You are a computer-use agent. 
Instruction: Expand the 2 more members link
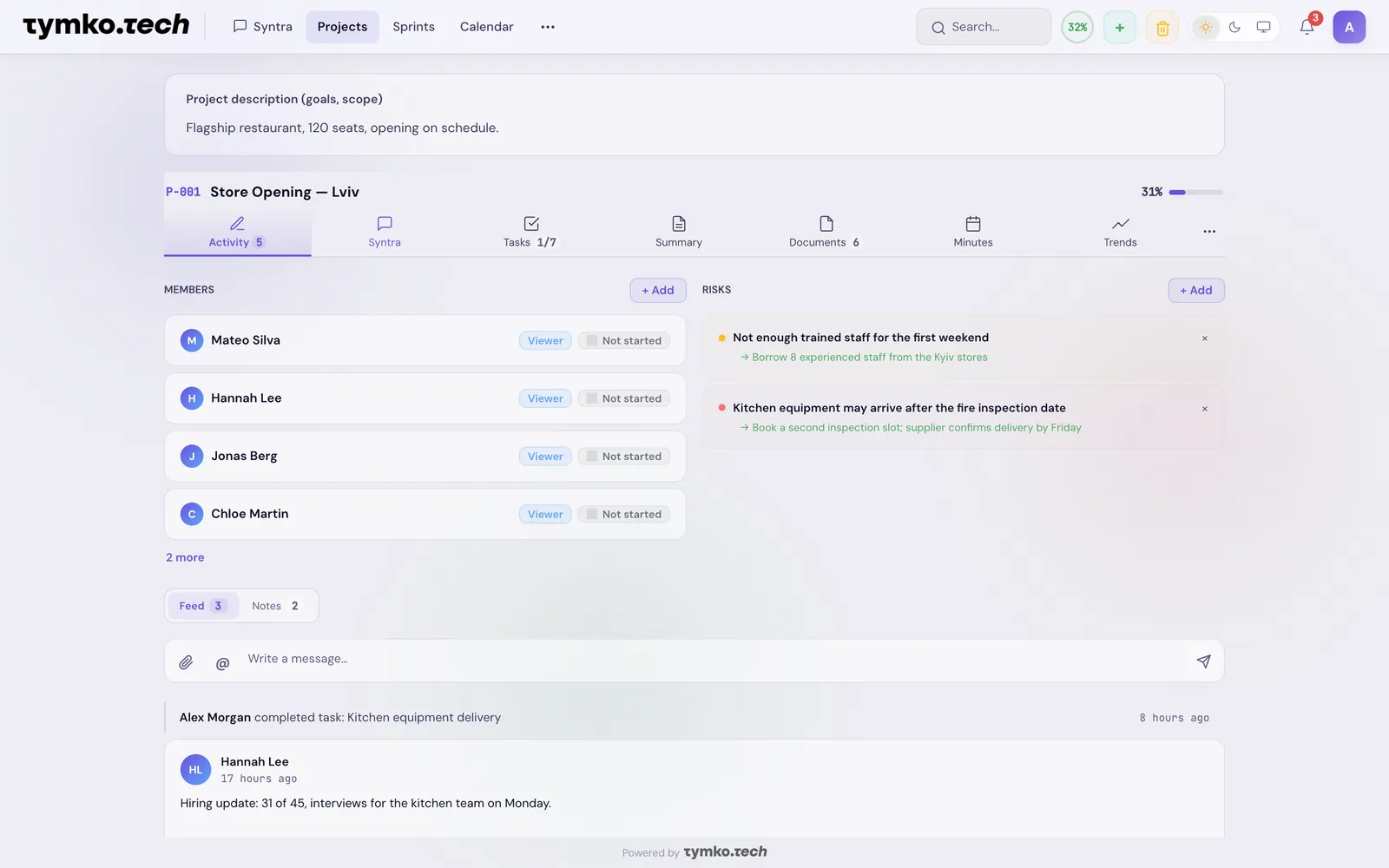(x=185, y=557)
